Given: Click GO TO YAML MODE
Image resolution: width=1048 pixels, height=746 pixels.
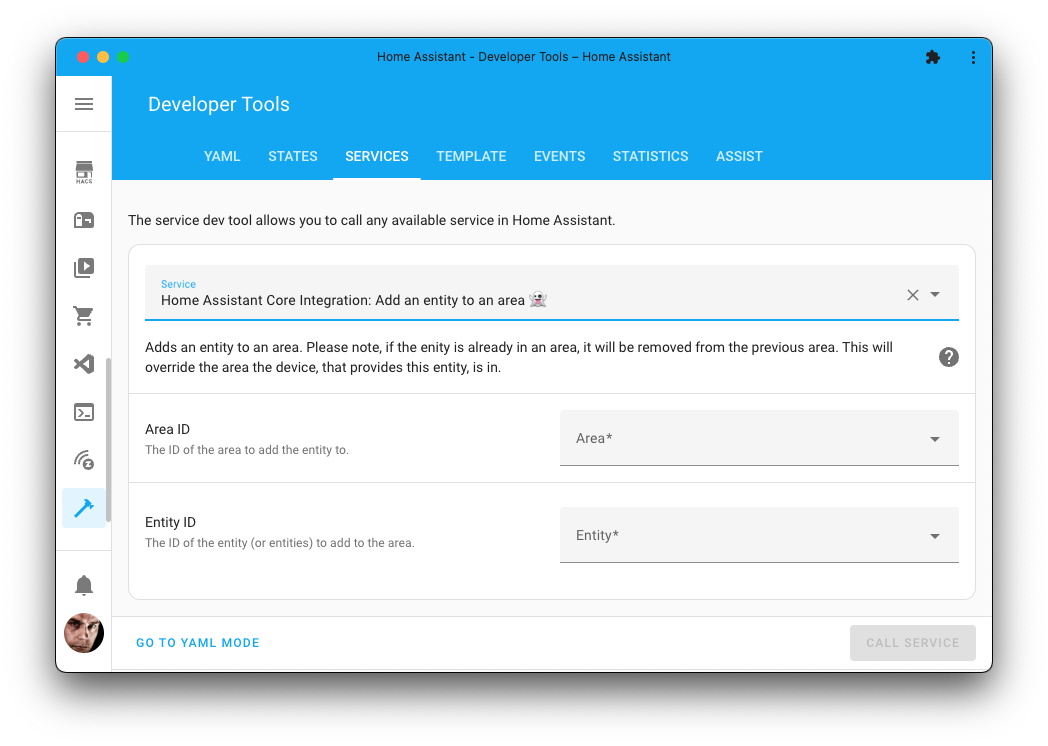Looking at the screenshot, I should 197,643.
